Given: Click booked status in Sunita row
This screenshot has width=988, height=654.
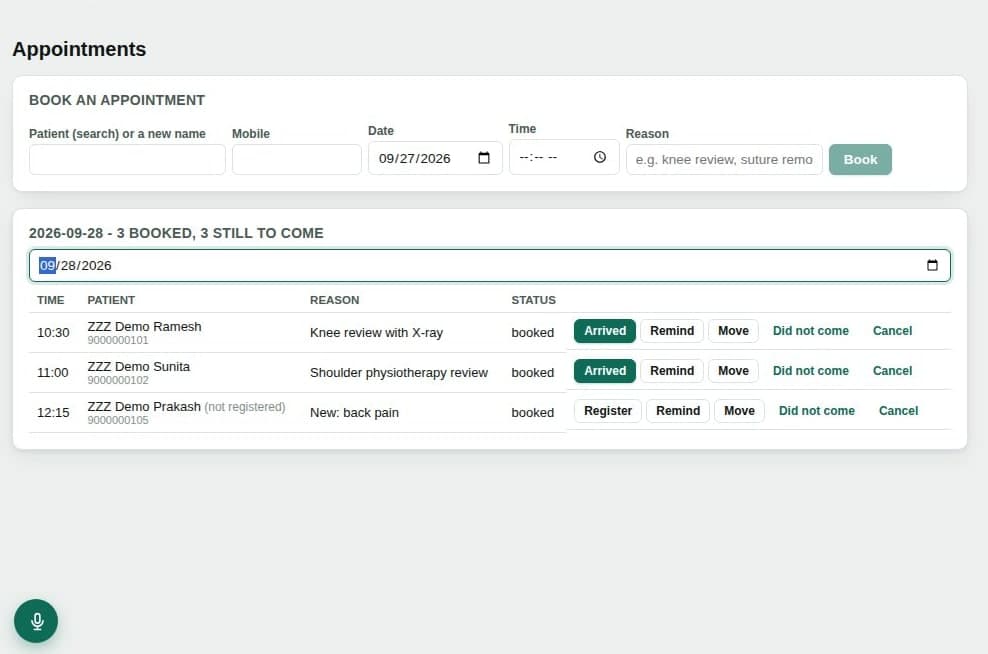Looking at the screenshot, I should pos(532,373).
